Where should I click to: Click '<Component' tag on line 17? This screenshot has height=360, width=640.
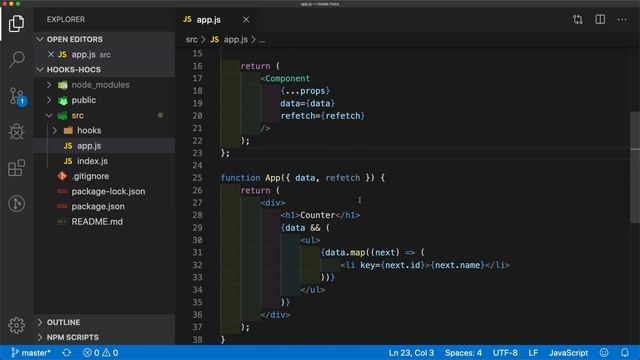point(285,78)
